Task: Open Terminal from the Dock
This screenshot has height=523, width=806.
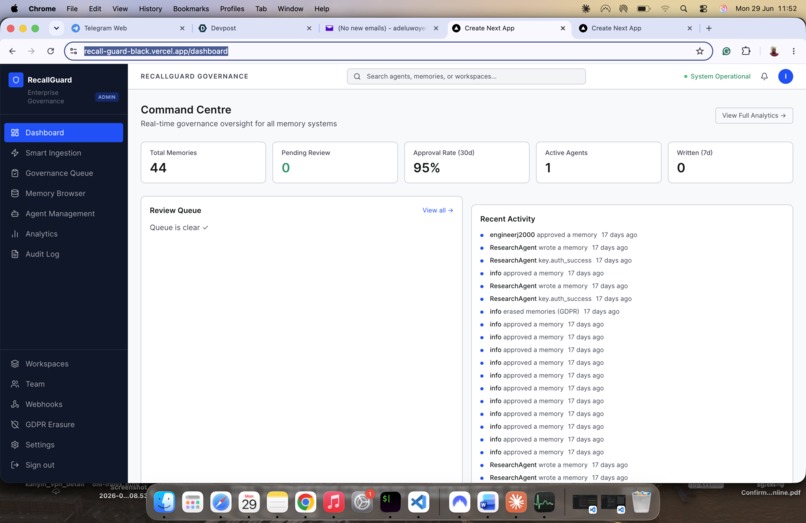Action: pyautogui.click(x=390, y=502)
